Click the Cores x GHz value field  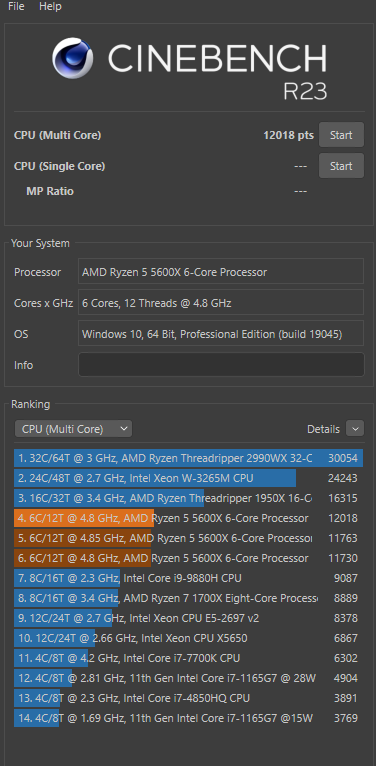pyautogui.click(x=221, y=303)
